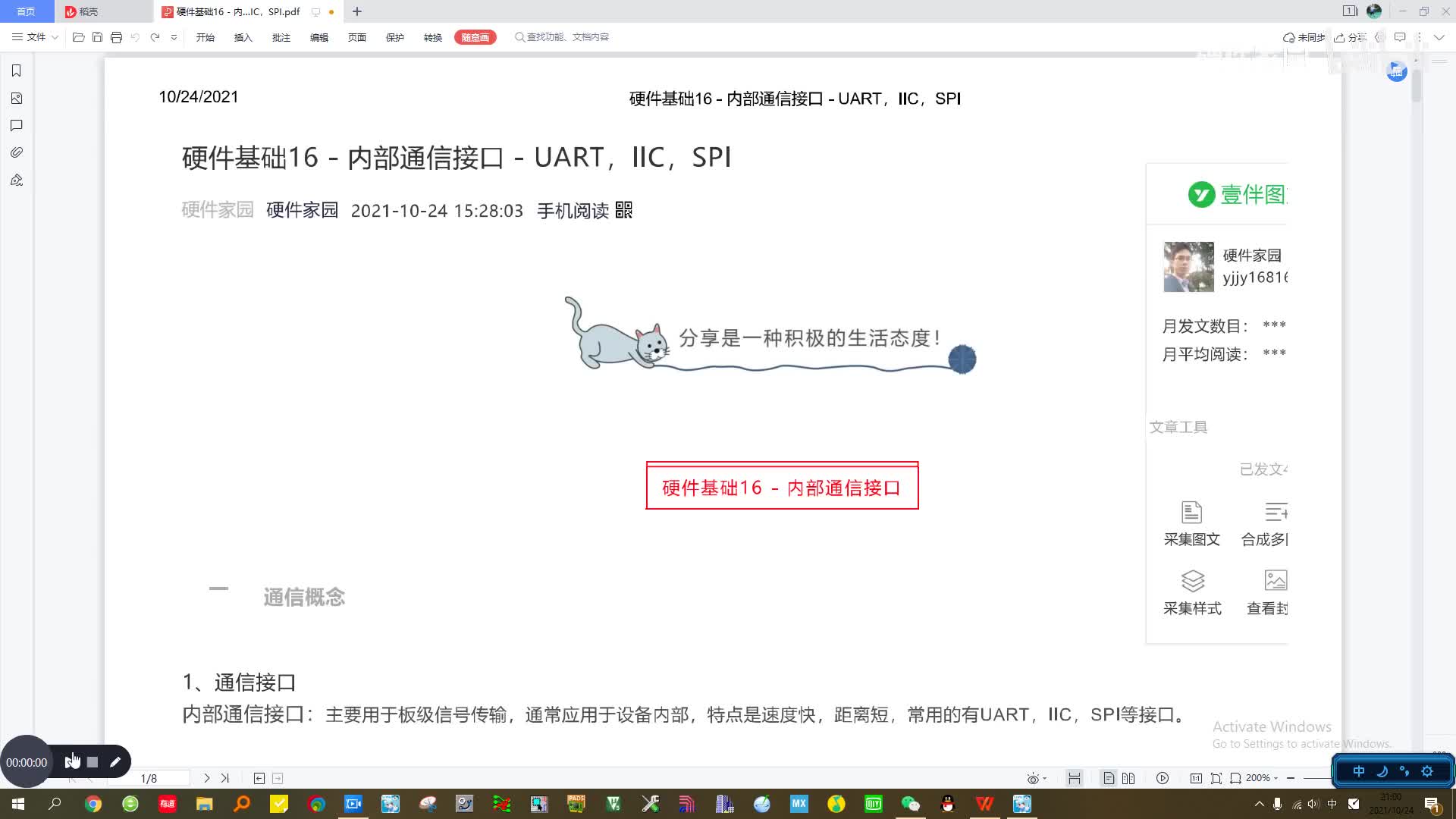Image resolution: width=1456 pixels, height=819 pixels.
Task: Open the signature stamp panel in sidebar
Action: coord(16,180)
